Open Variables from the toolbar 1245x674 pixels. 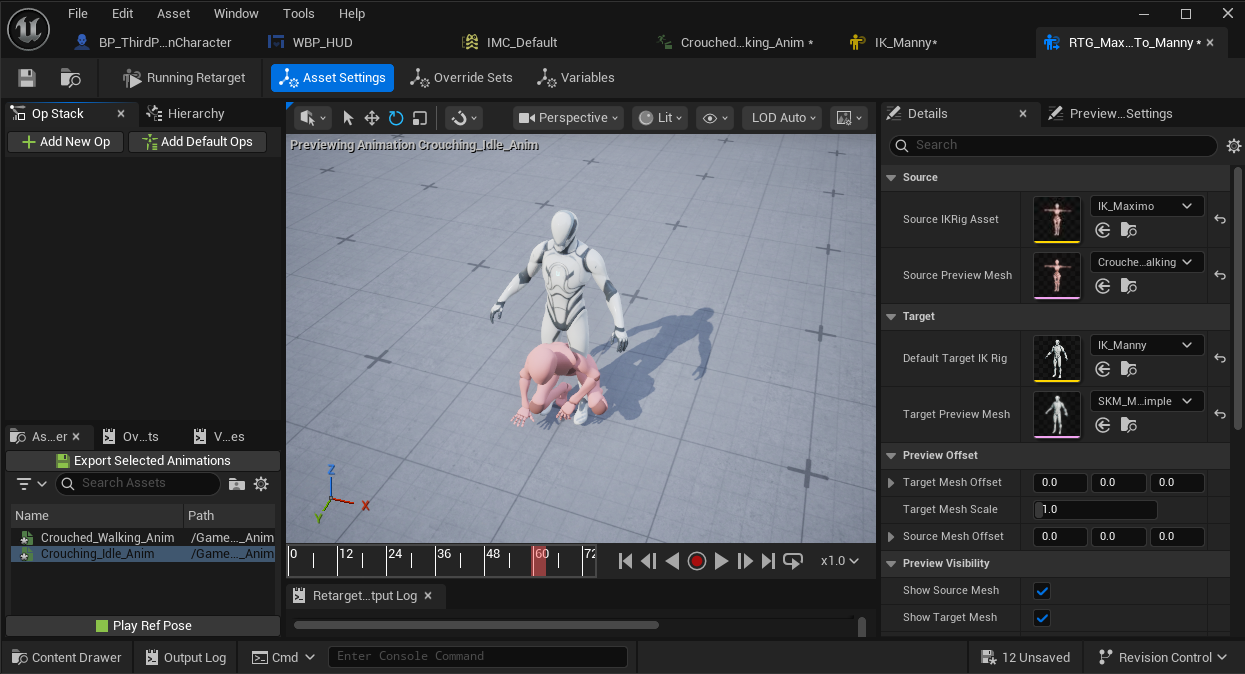pyautogui.click(x=576, y=78)
